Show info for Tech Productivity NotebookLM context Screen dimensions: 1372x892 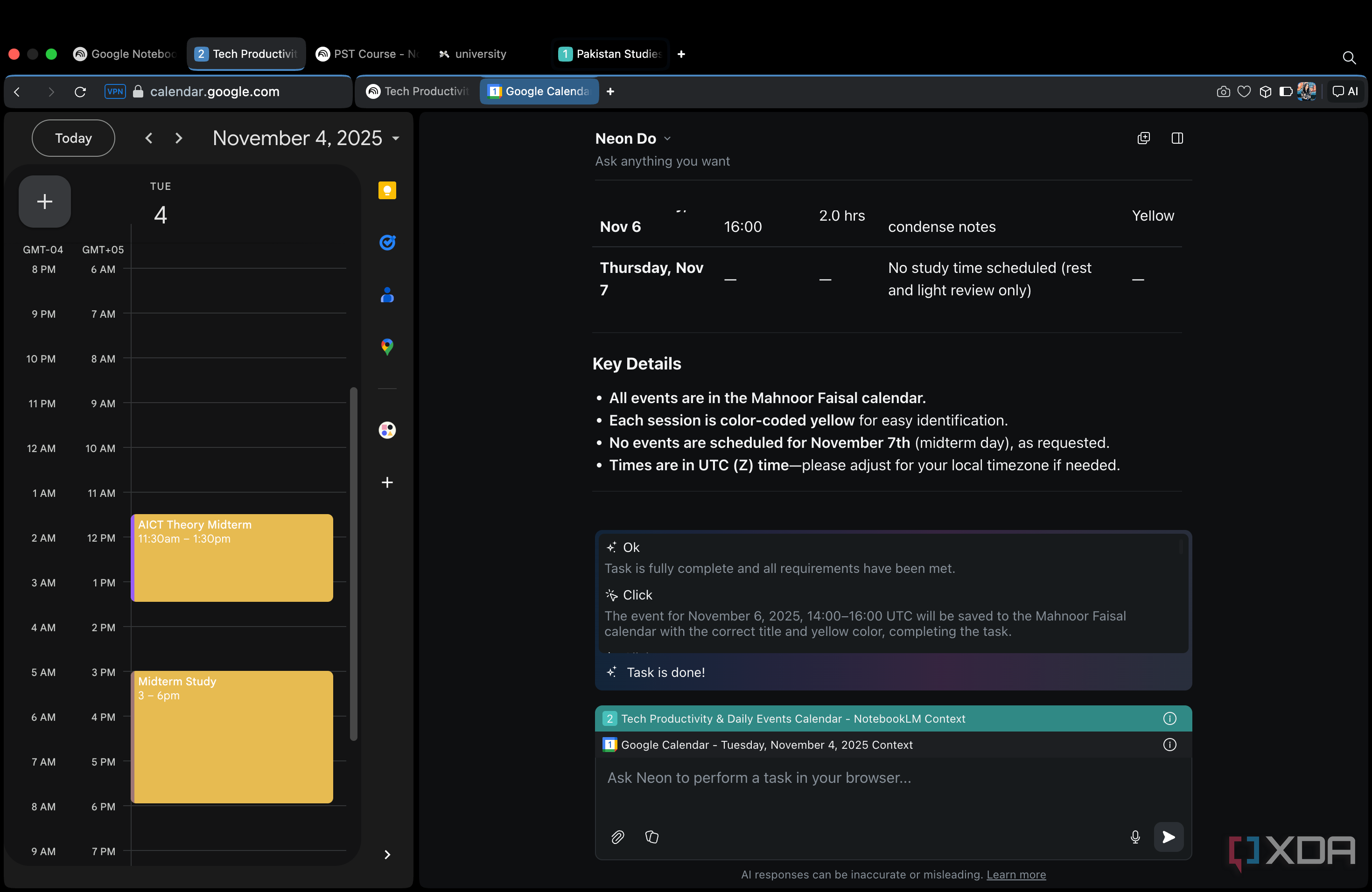pos(1169,718)
